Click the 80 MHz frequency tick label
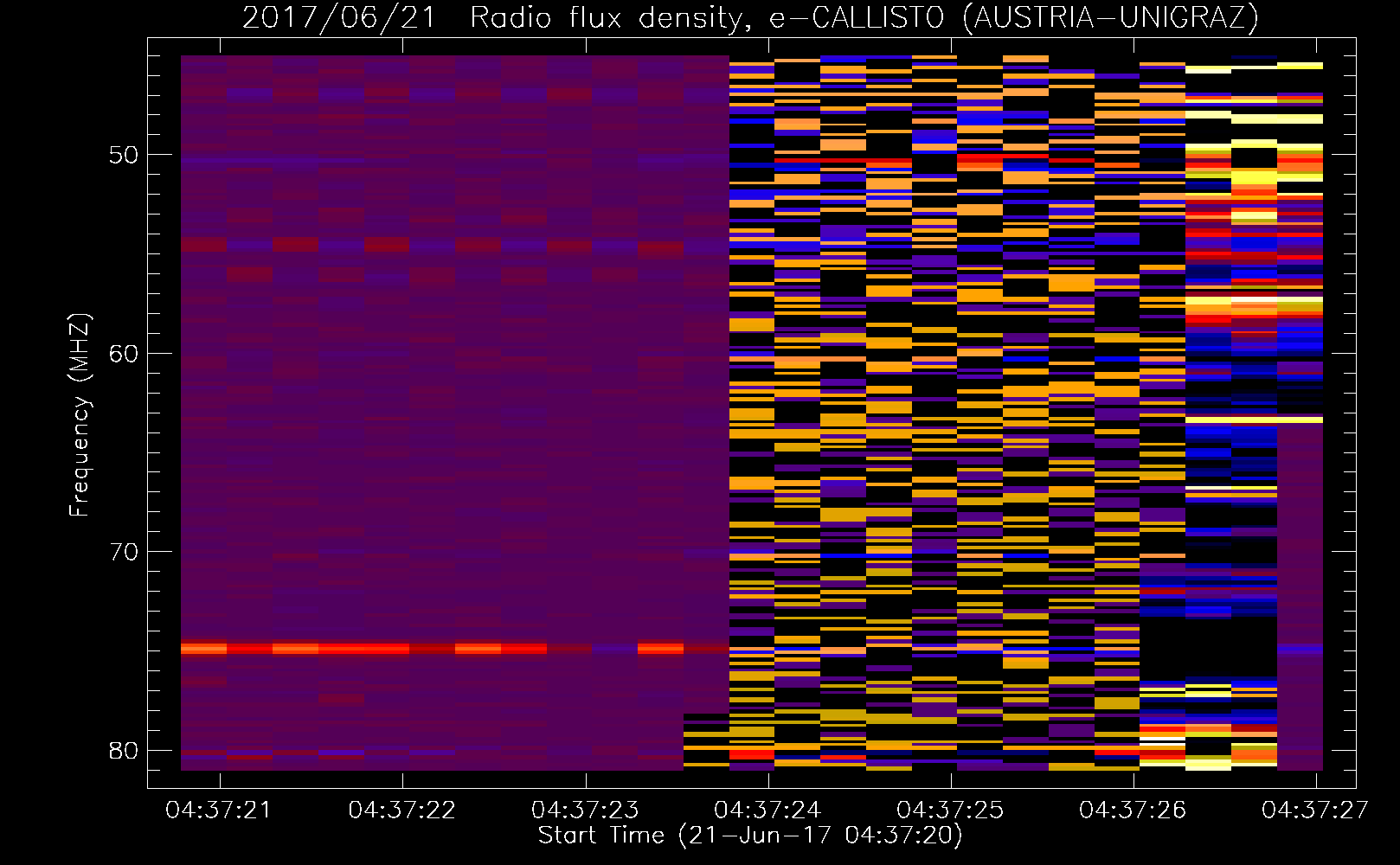1400x865 pixels. point(124,751)
